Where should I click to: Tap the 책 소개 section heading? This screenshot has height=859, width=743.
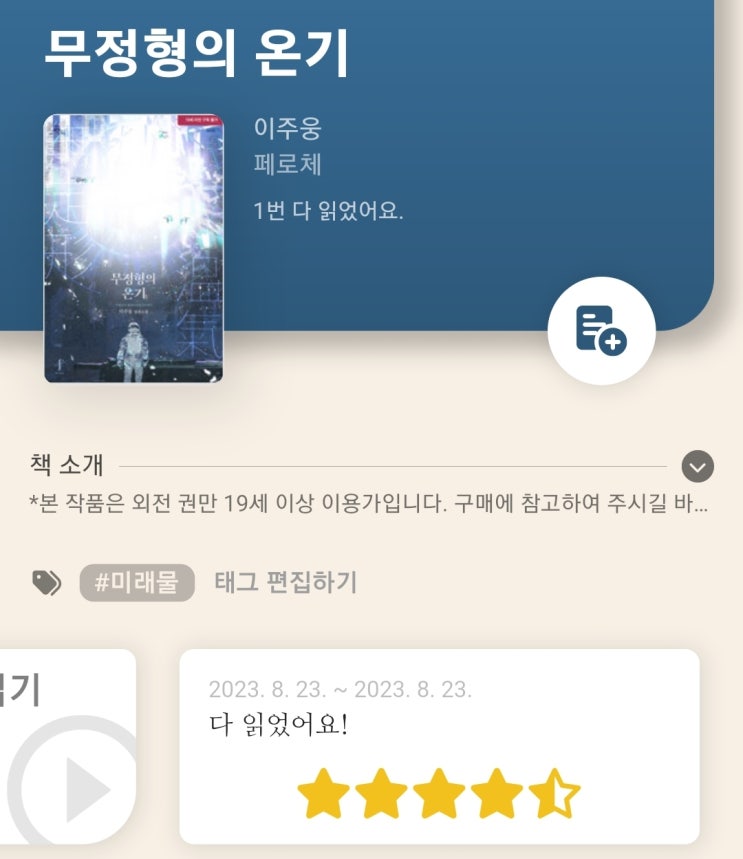[66, 465]
